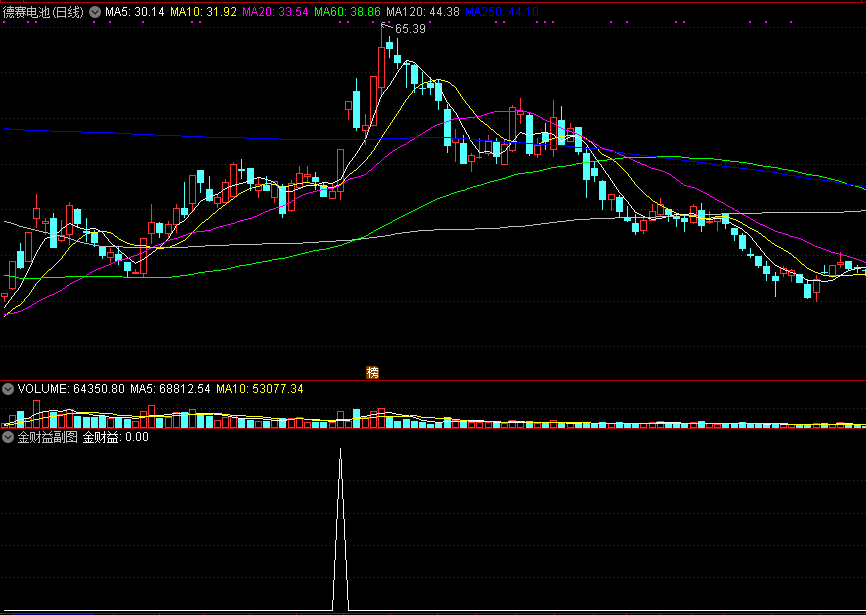Viewport: 866px width, 615px height.
Task: Click the 金财益: 0.00 value readout
Action: click(x=115, y=438)
